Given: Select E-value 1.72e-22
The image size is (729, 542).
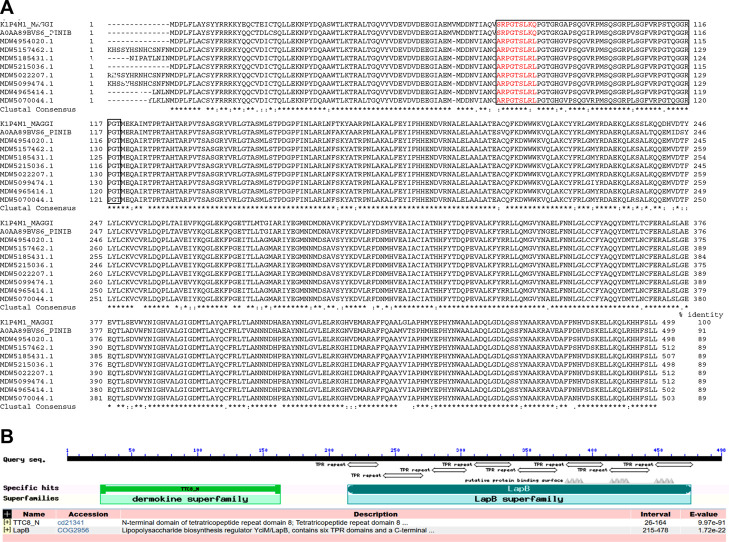Looking at the screenshot, I should (710, 530).
